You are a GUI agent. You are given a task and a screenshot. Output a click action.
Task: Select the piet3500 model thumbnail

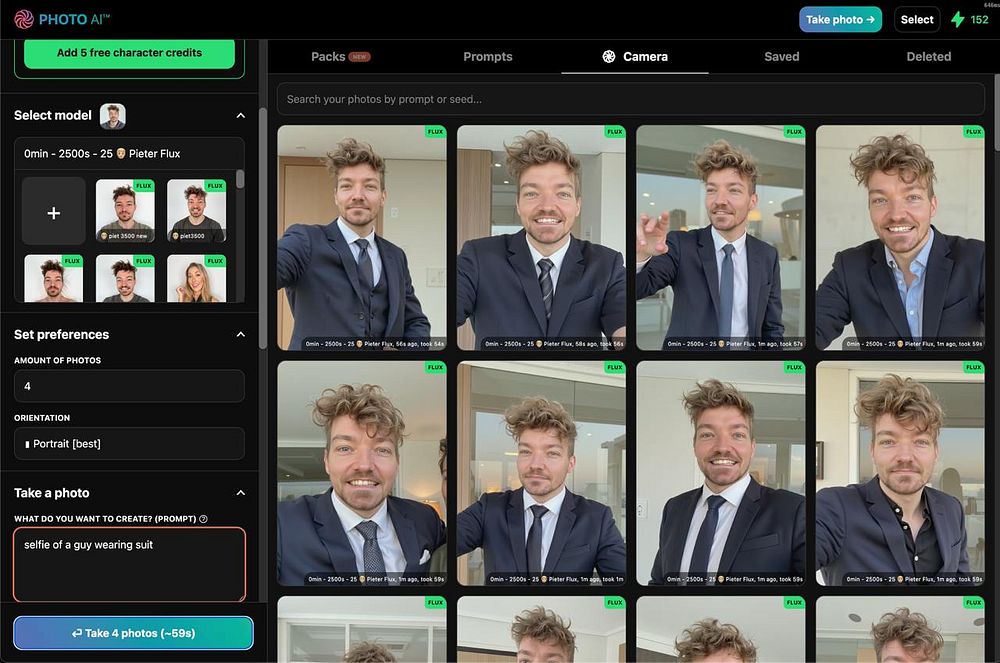pos(196,211)
